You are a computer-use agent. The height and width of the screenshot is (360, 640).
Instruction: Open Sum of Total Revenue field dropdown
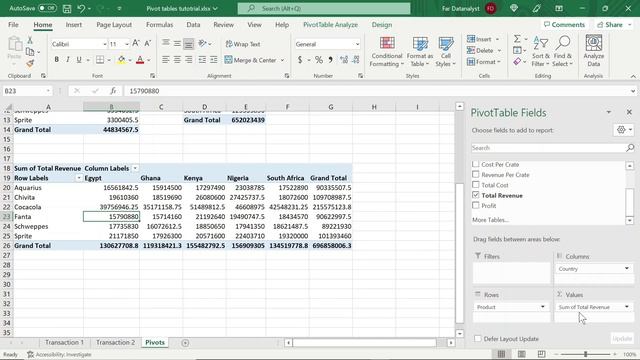click(627, 307)
